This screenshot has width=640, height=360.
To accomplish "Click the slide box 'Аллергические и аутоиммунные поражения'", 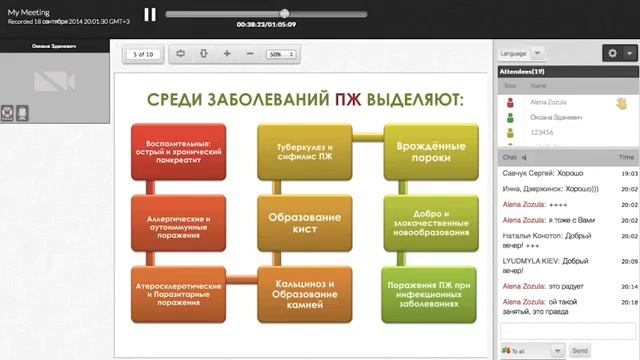I will [x=178, y=223].
